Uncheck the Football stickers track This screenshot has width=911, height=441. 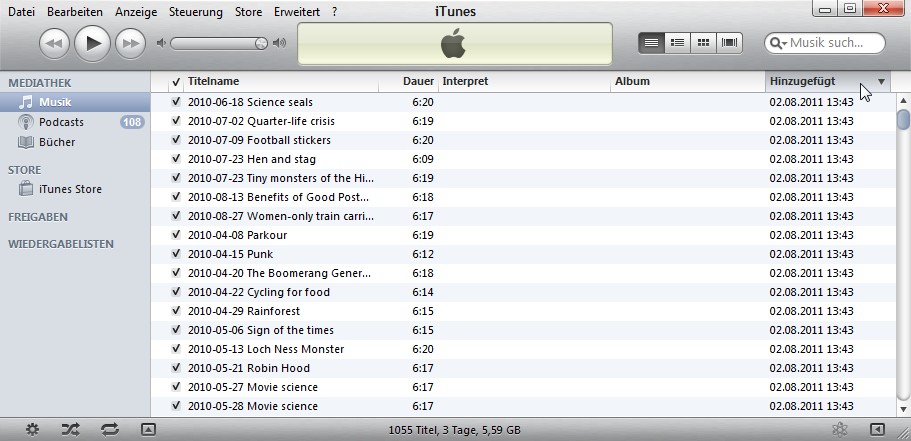(176, 140)
